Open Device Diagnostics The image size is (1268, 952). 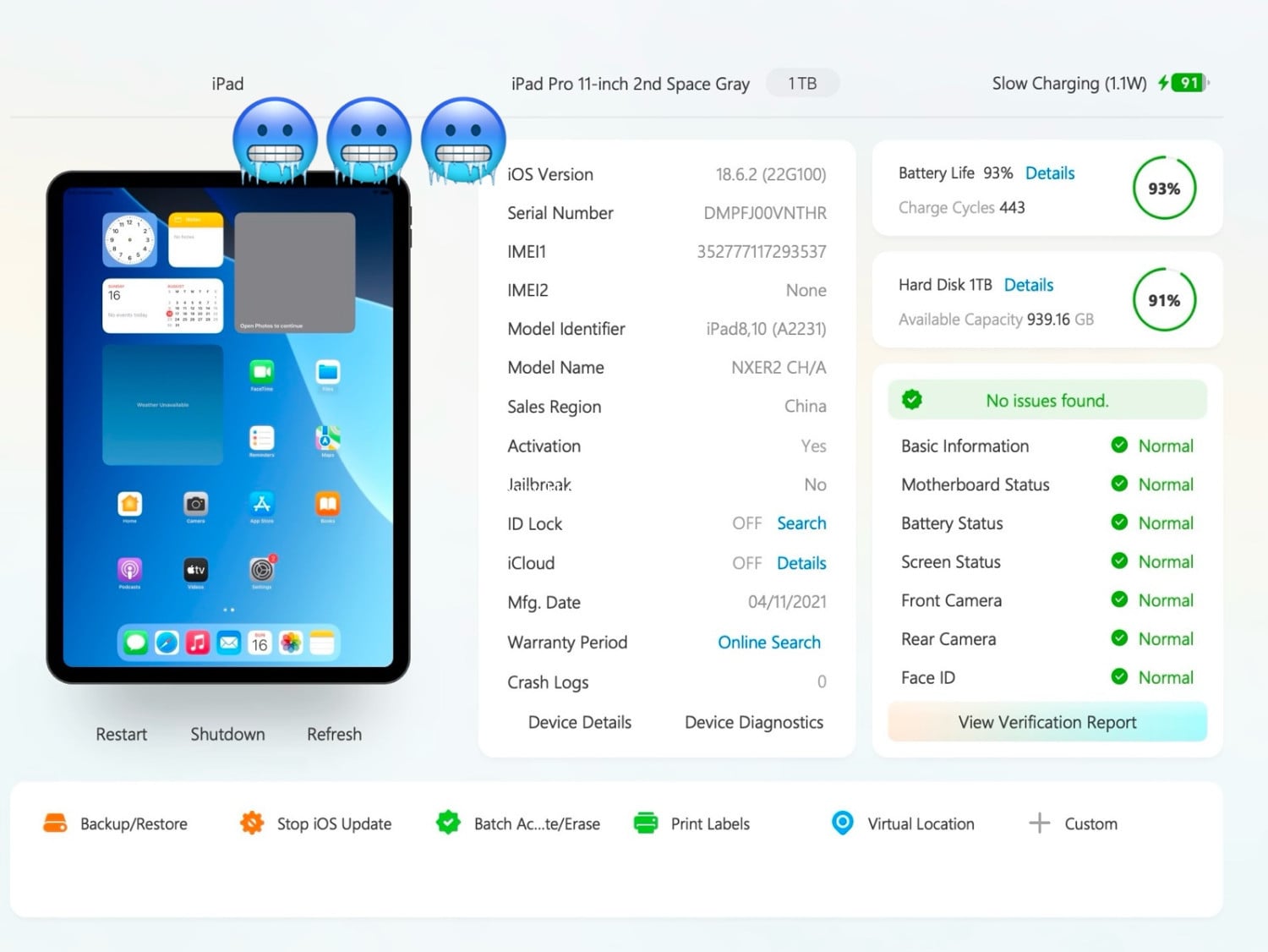point(754,722)
